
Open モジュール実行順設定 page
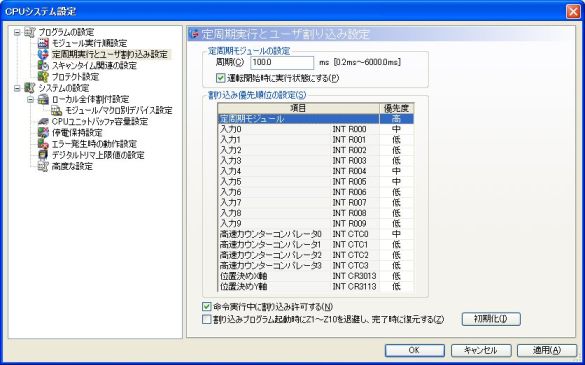pyautogui.click(x=89, y=43)
